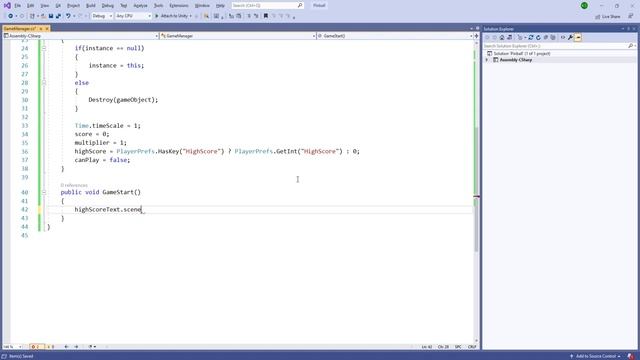640x360 pixels.
Task: Click the 0 references CodeLens link
Action: [x=74, y=185]
